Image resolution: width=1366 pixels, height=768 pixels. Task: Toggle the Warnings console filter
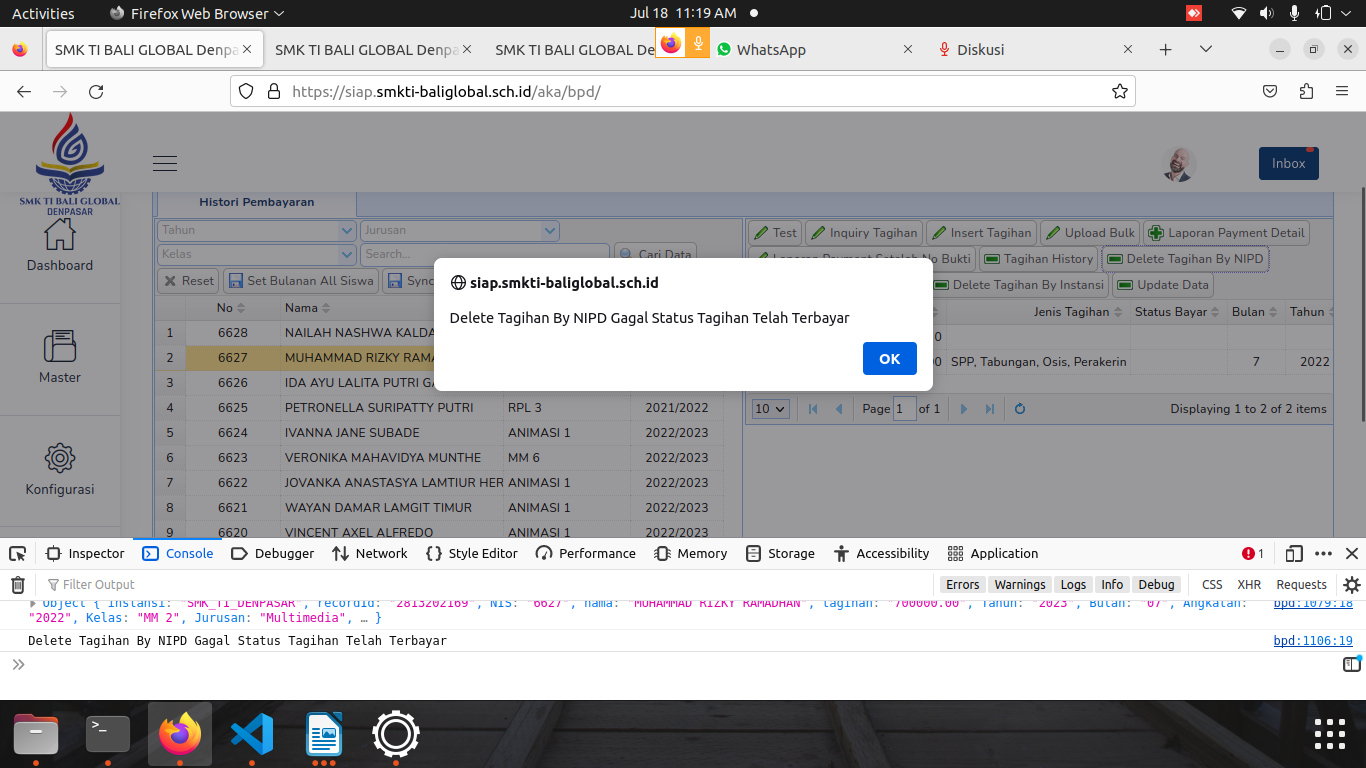pos(1019,585)
